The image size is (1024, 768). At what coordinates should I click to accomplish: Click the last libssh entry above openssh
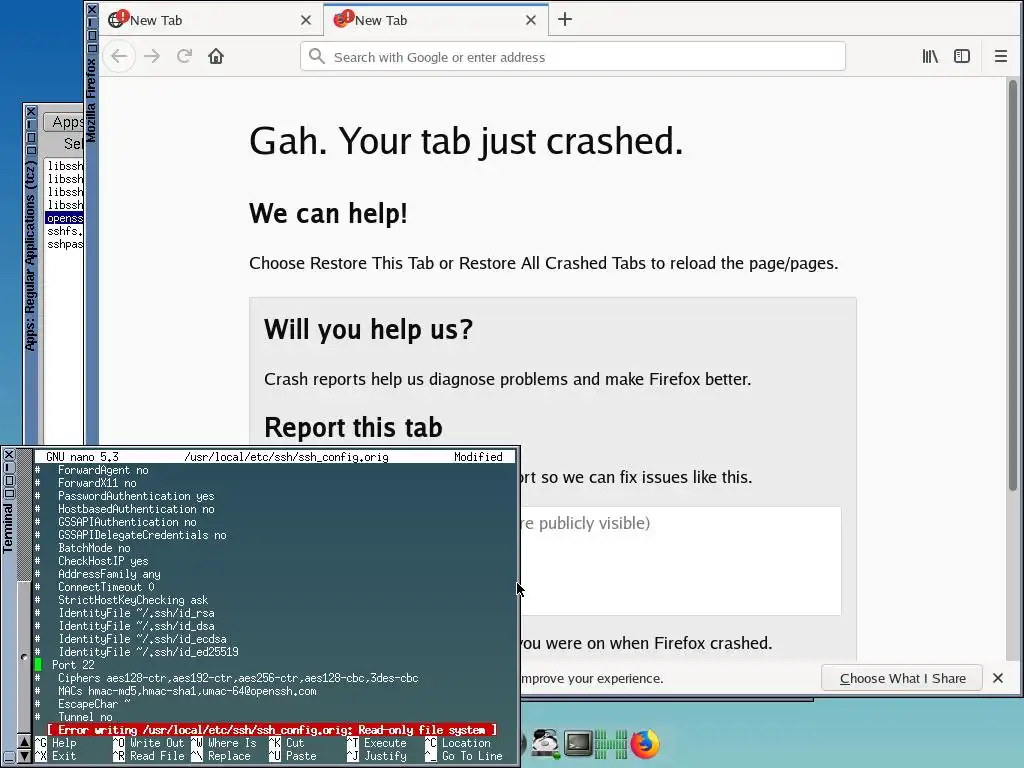[x=65, y=205]
